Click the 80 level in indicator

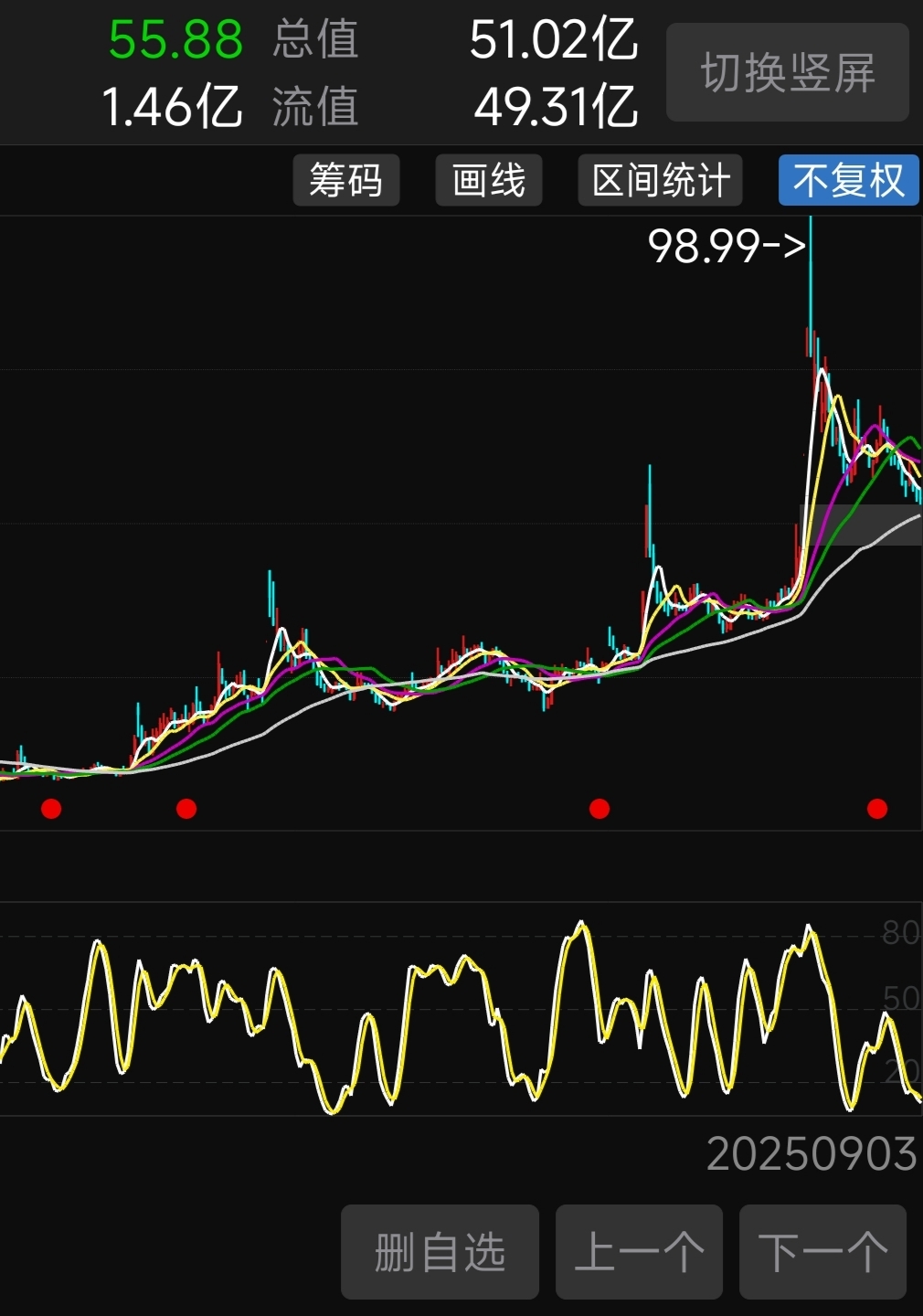click(900, 933)
